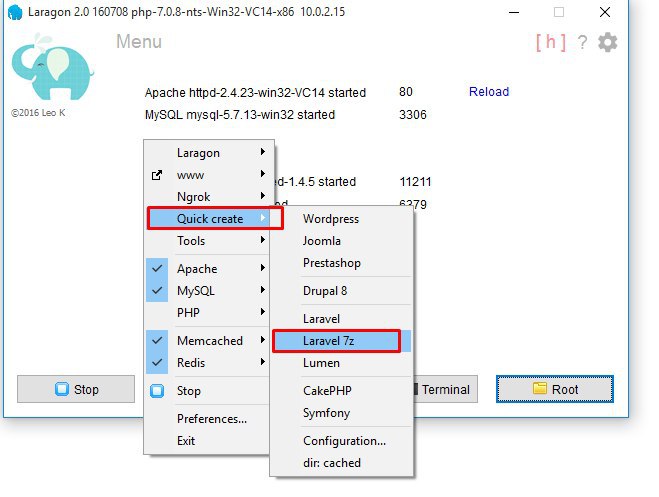Select Stop in the context menu
659x497 pixels.
pos(208,391)
